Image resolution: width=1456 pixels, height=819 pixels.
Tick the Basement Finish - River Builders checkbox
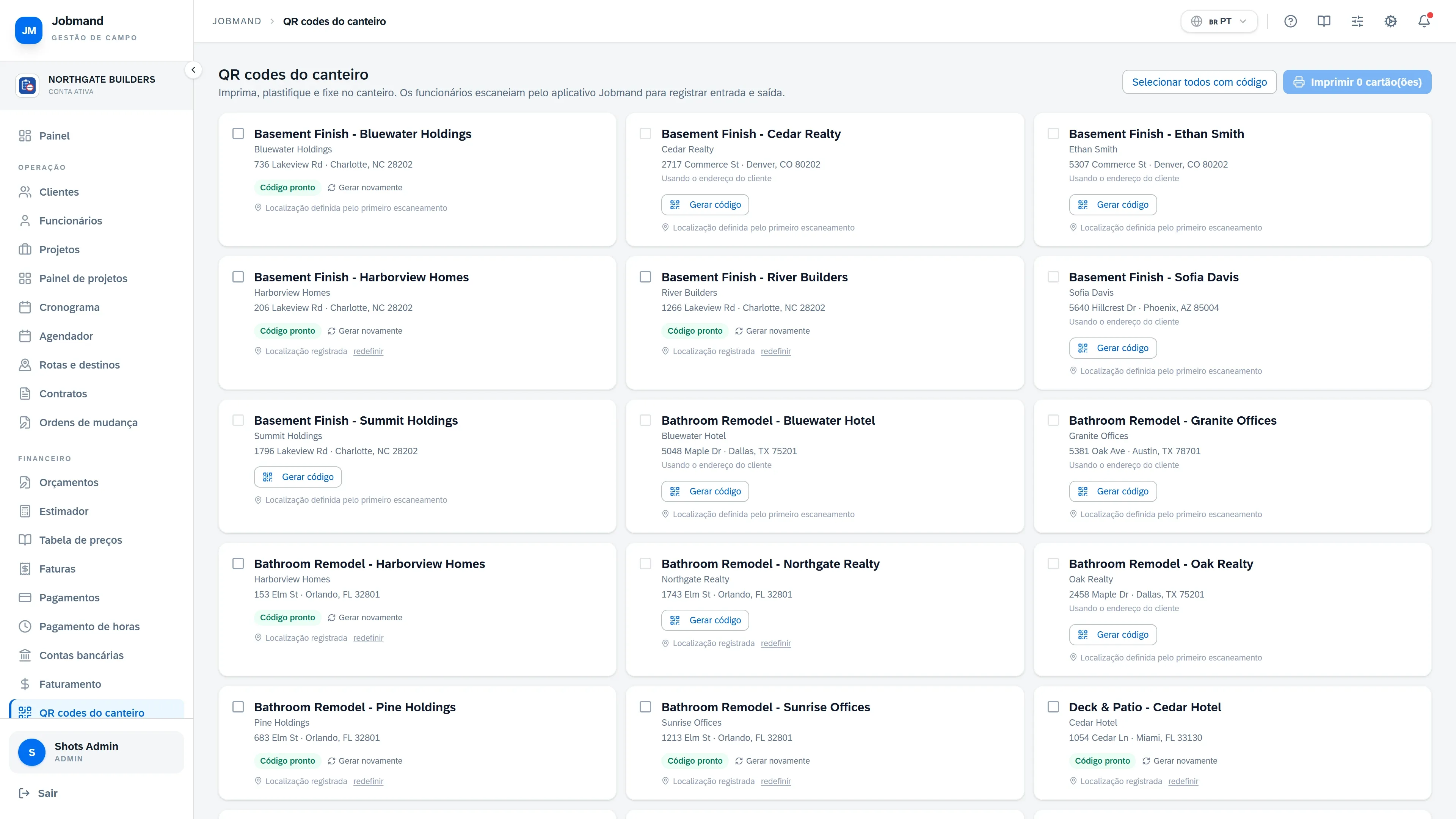pos(645,277)
